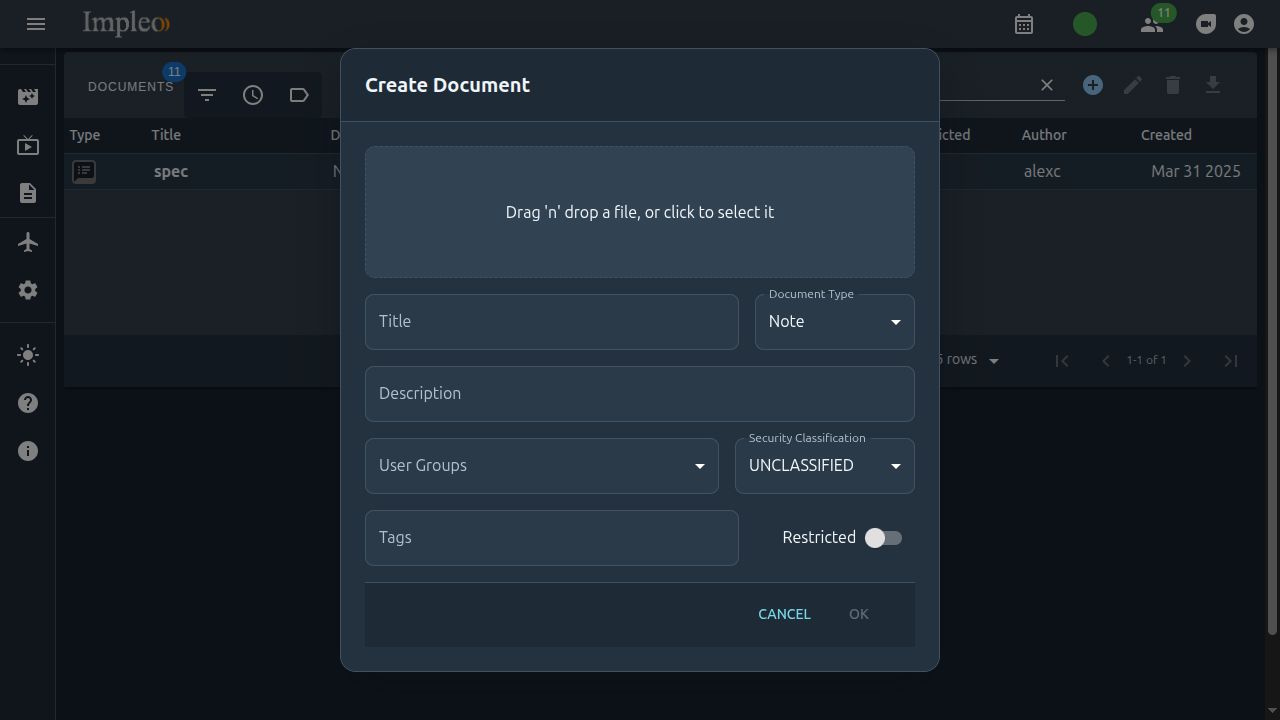Click the CANCEL button

tap(784, 614)
